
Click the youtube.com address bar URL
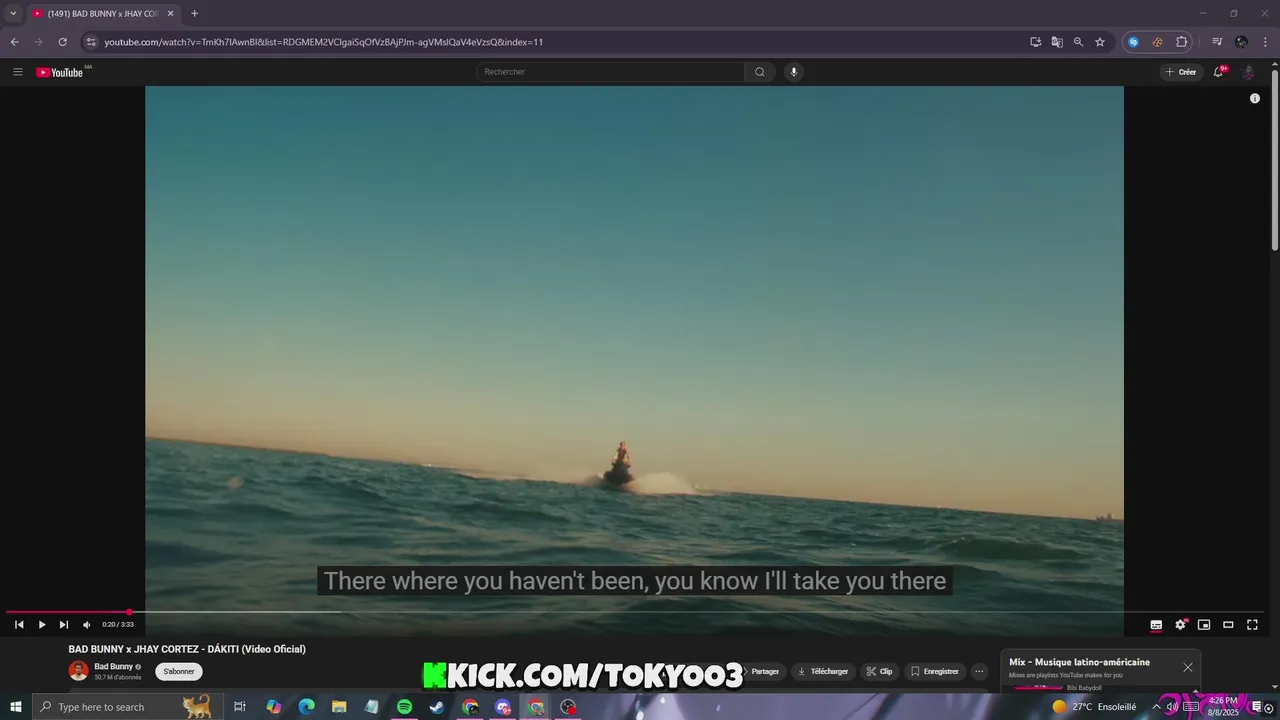coord(324,42)
